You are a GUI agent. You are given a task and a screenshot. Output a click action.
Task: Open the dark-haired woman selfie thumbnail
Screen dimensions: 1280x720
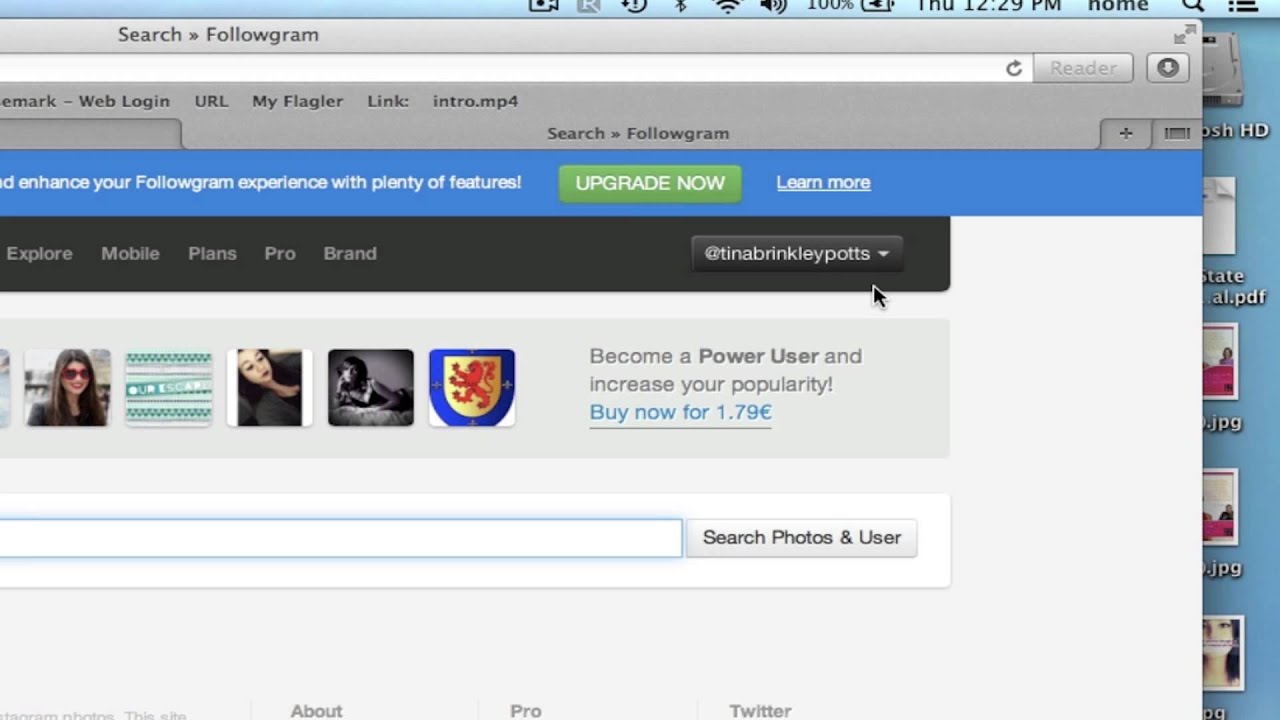click(x=269, y=388)
